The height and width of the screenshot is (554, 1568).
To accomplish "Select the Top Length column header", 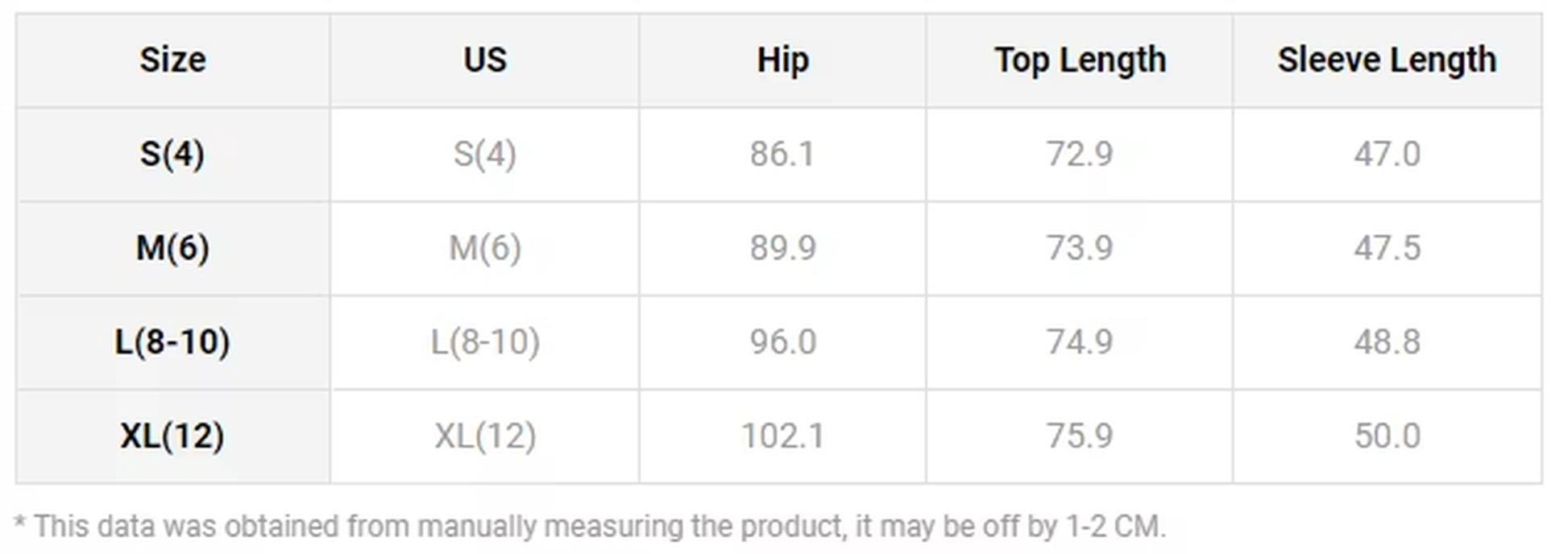I will click(1080, 60).
